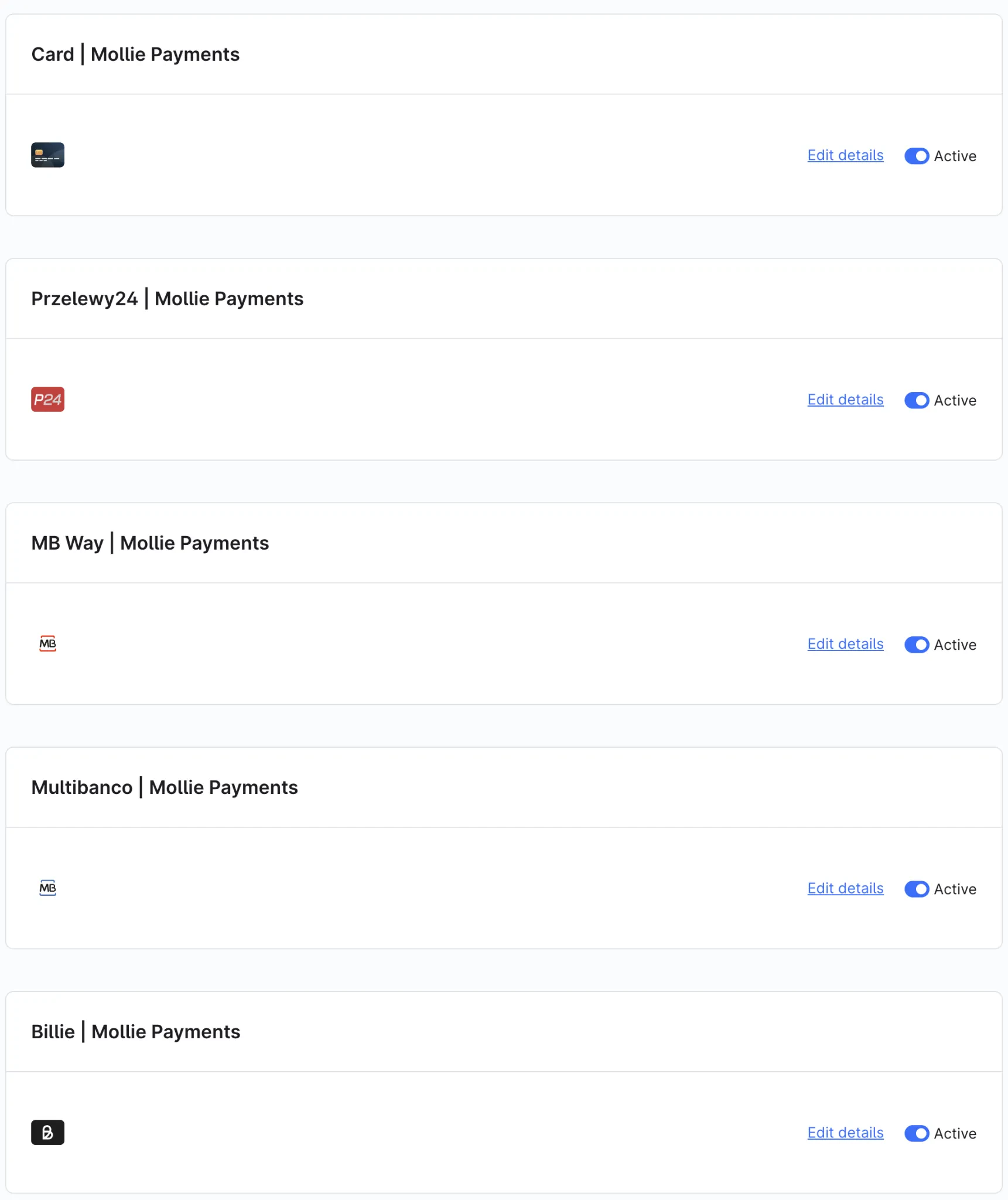Click the black Billie logo icon
Screen dimensions: 1008x1200
click(x=47, y=1133)
